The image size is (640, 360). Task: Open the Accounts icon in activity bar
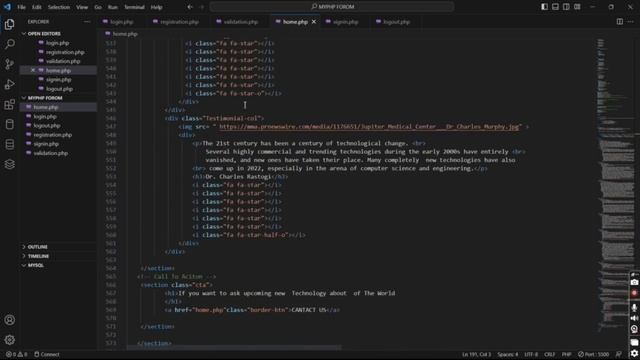click(x=9, y=320)
